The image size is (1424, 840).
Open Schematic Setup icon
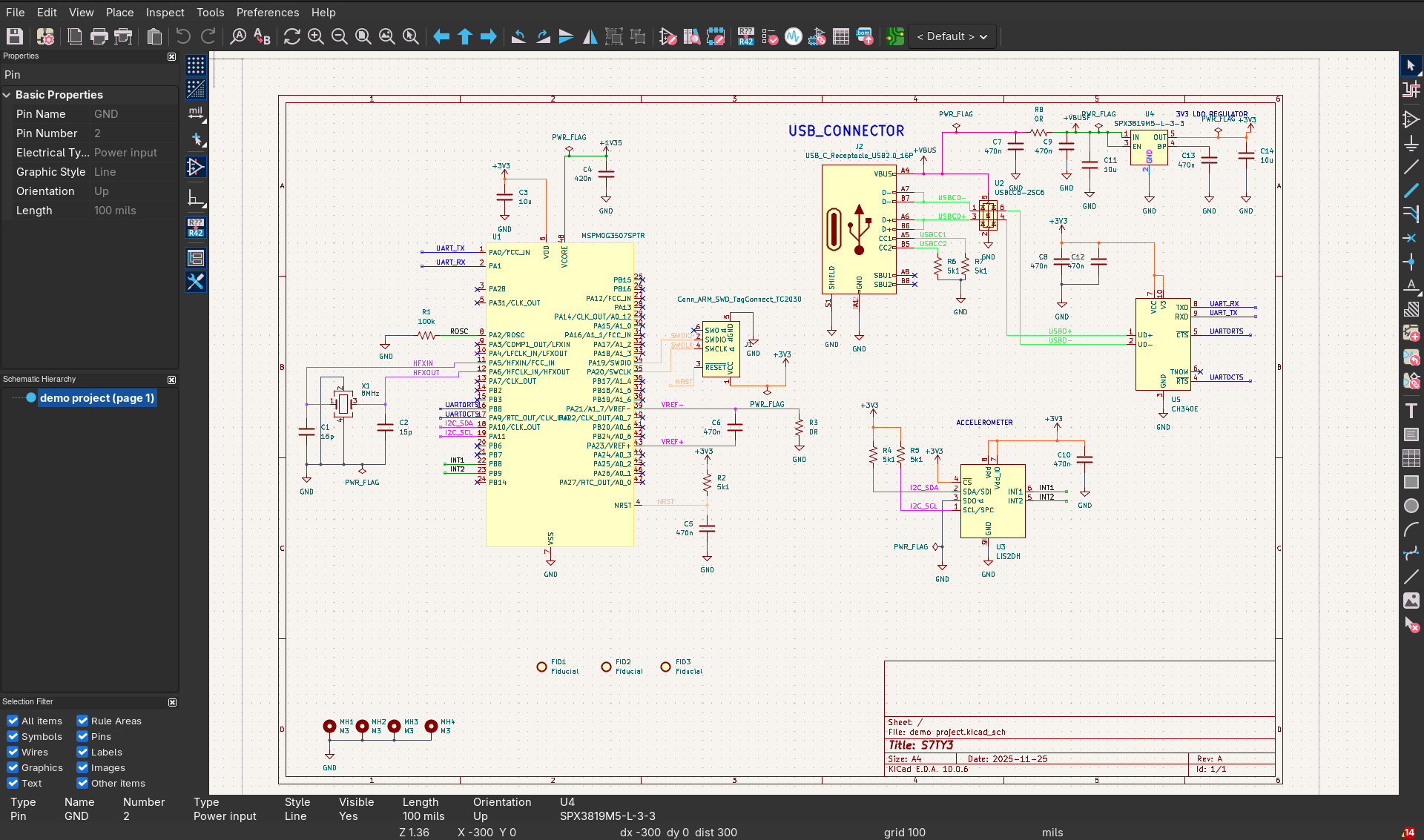[45, 36]
